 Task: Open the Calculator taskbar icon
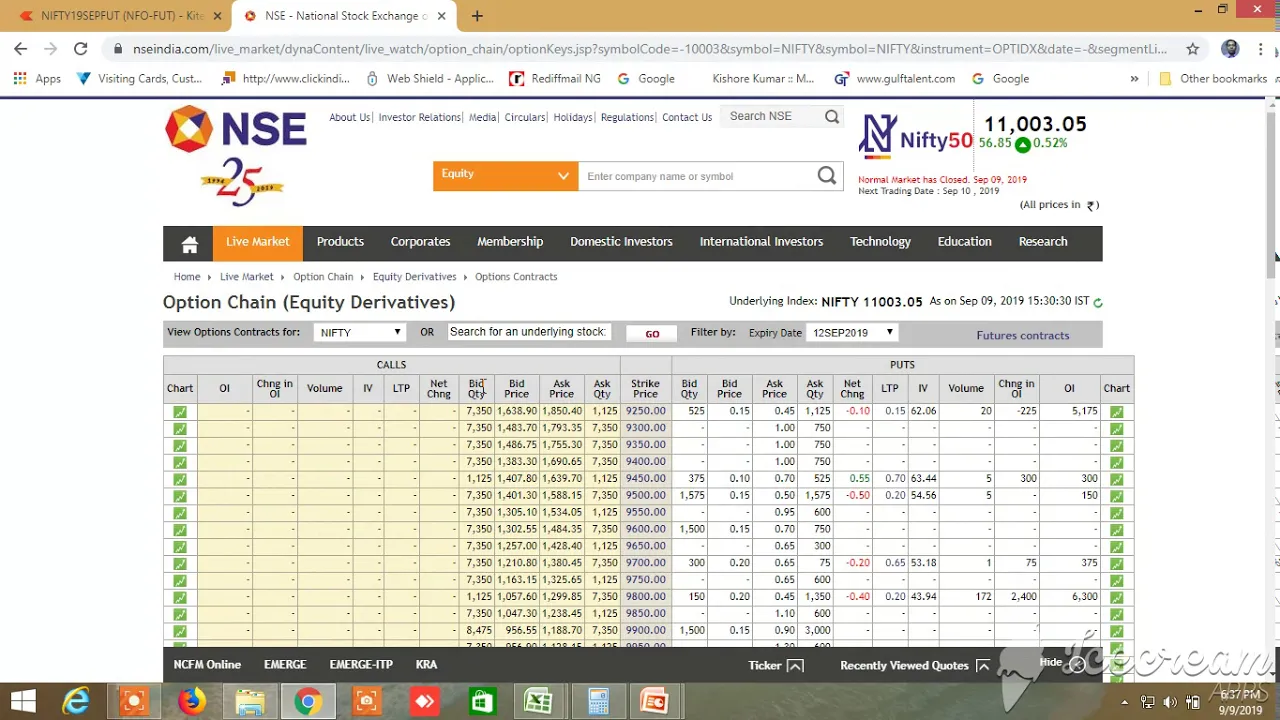(598, 701)
